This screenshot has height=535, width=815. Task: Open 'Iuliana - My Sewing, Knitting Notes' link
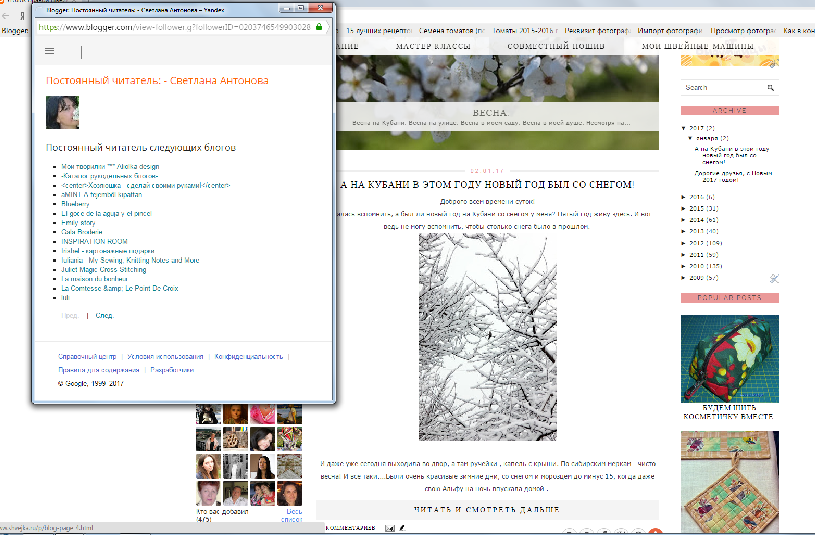[130, 260]
